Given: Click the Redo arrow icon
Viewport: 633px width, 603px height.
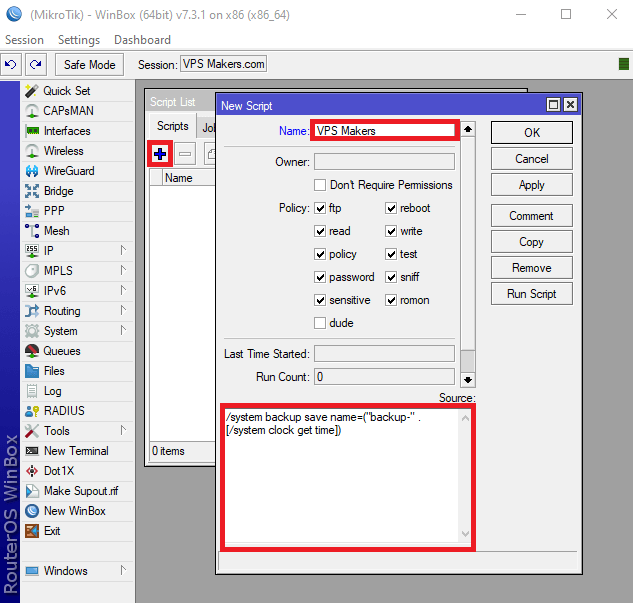Looking at the screenshot, I should pyautogui.click(x=36, y=65).
